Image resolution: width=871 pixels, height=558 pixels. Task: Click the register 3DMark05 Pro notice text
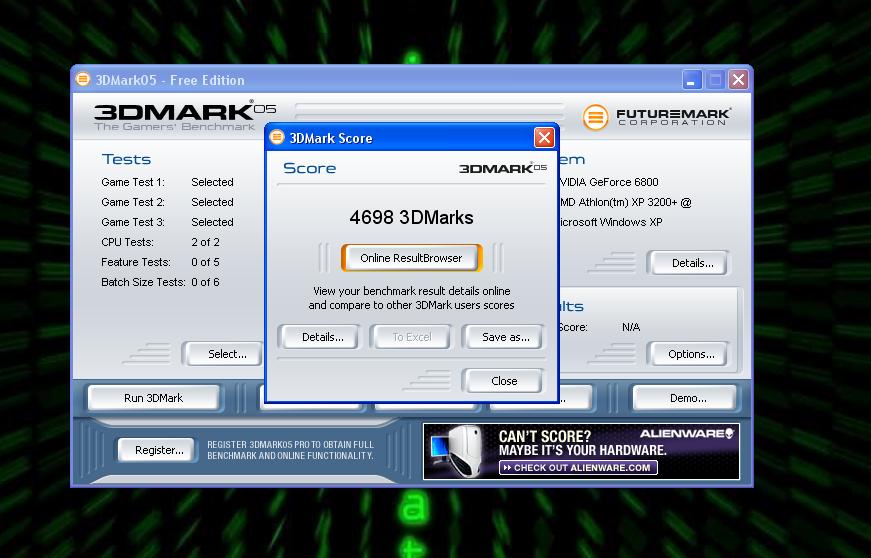pyautogui.click(x=291, y=450)
